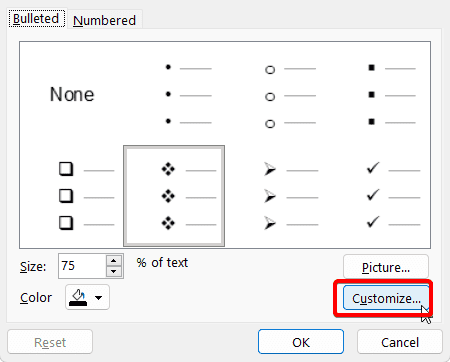Increase size with the up spinner arrow
The width and height of the screenshot is (450, 362).
point(114,261)
